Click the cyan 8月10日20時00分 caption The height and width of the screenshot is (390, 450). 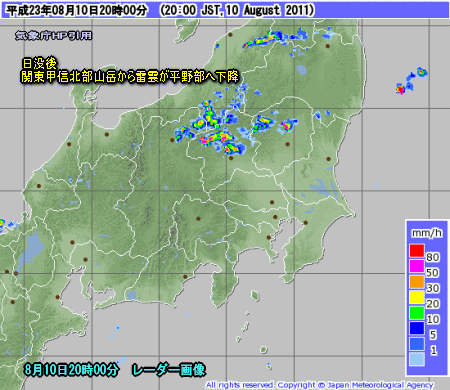[71, 370]
